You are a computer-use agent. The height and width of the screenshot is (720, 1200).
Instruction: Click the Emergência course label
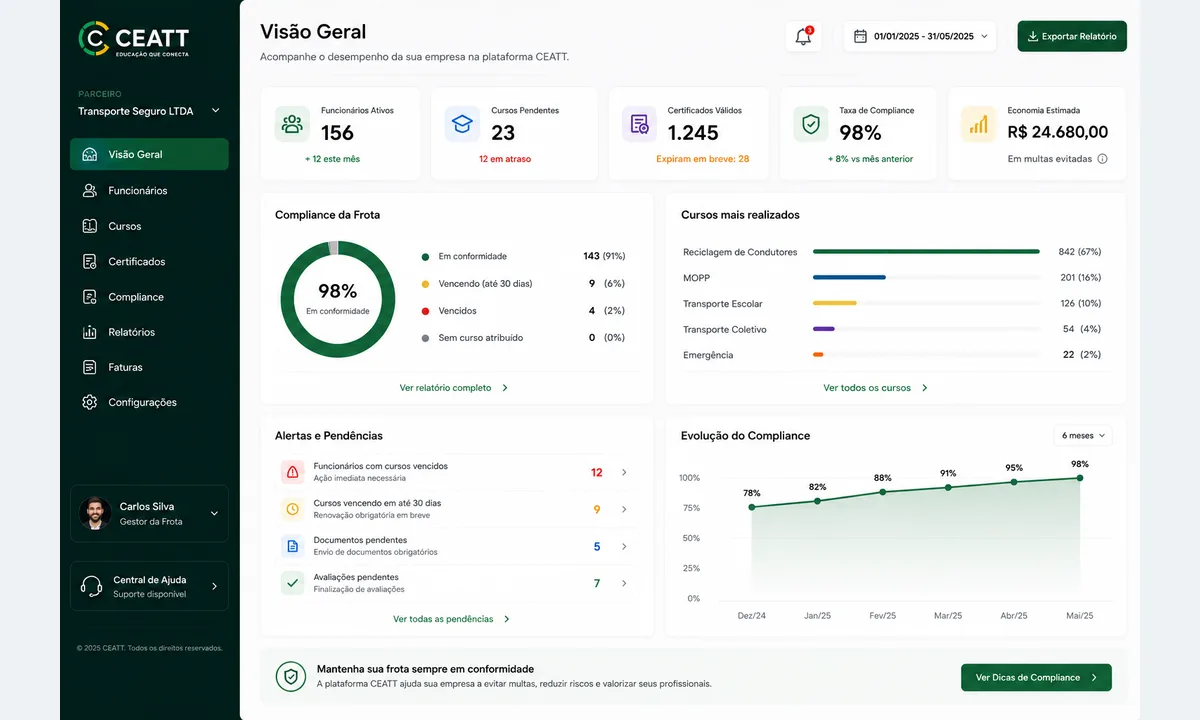(708, 355)
